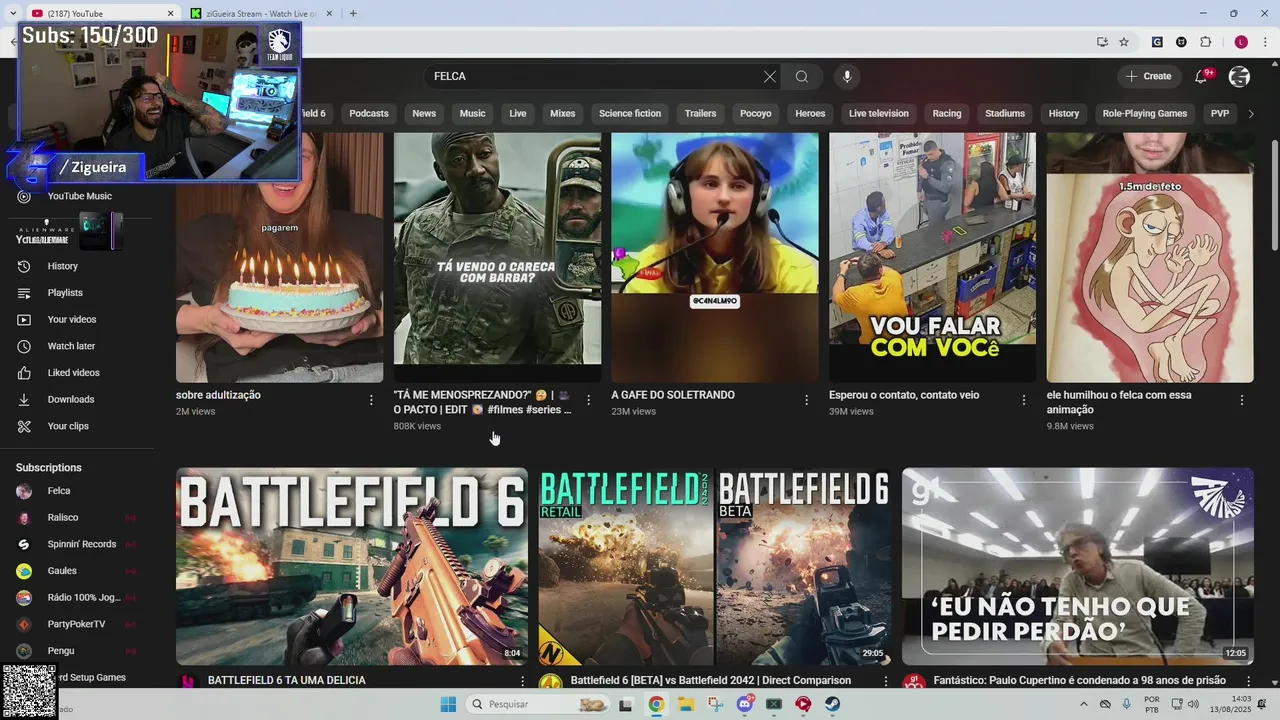Select the Science fiction chip
Viewport: 1280px width, 720px height.
630,113
